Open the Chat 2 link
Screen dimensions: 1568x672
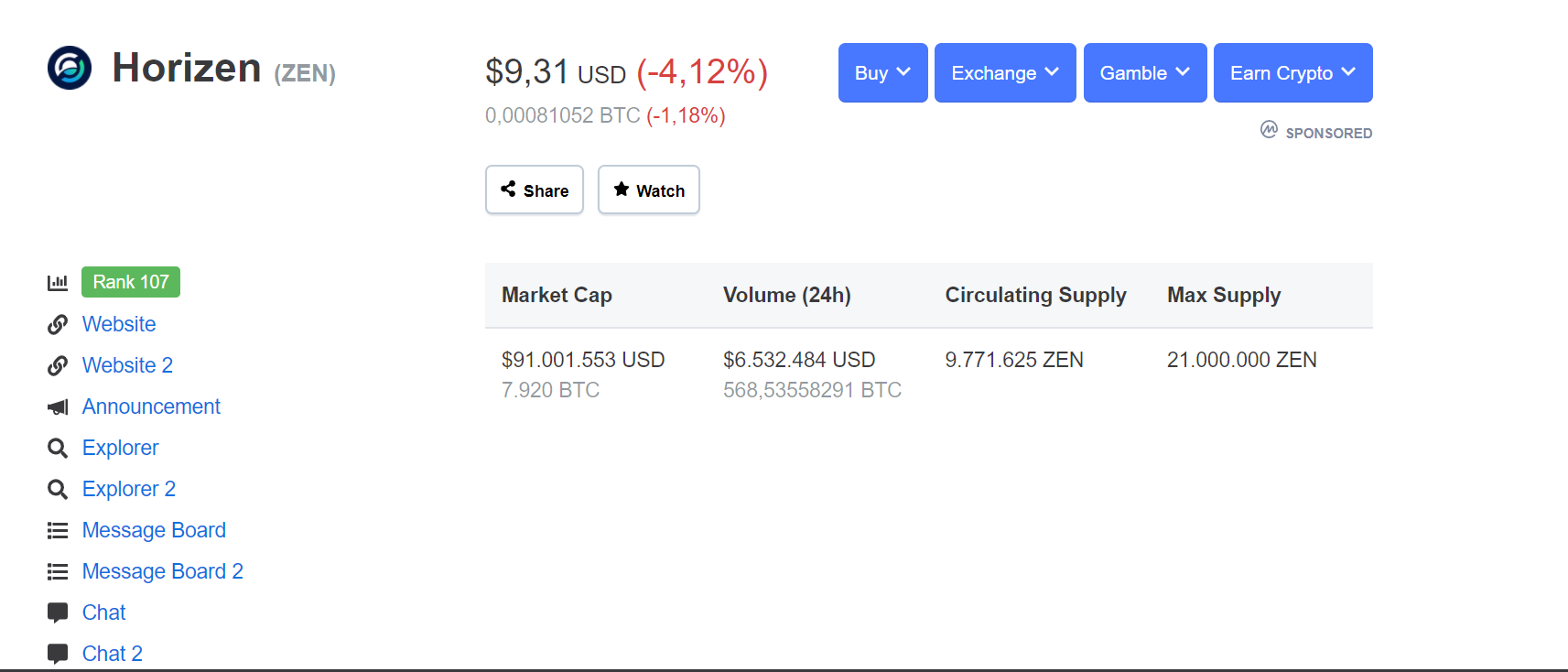click(113, 654)
